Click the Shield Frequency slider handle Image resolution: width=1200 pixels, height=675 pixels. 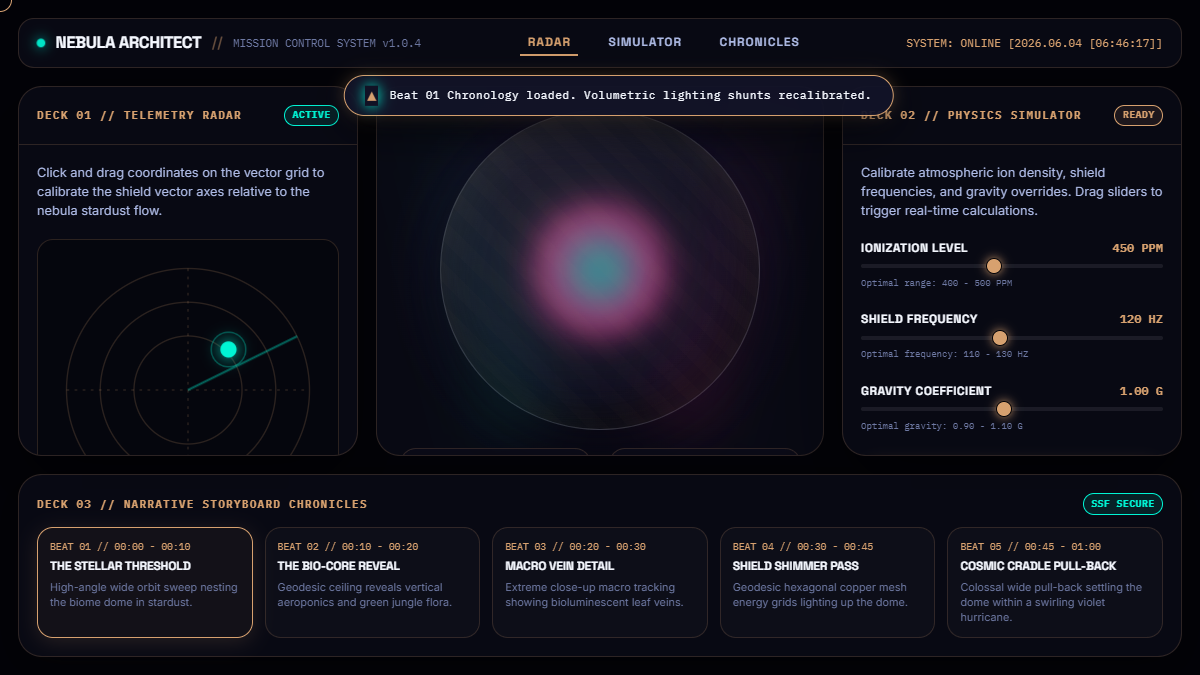[x=999, y=338]
